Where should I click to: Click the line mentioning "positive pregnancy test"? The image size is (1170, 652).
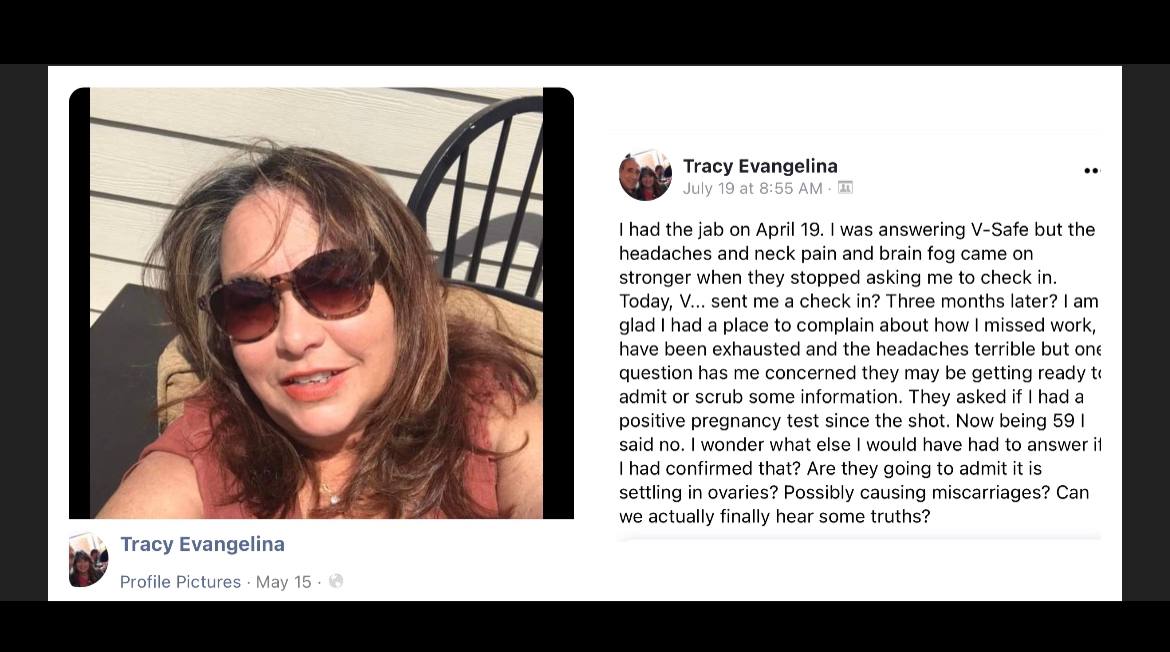coord(851,421)
